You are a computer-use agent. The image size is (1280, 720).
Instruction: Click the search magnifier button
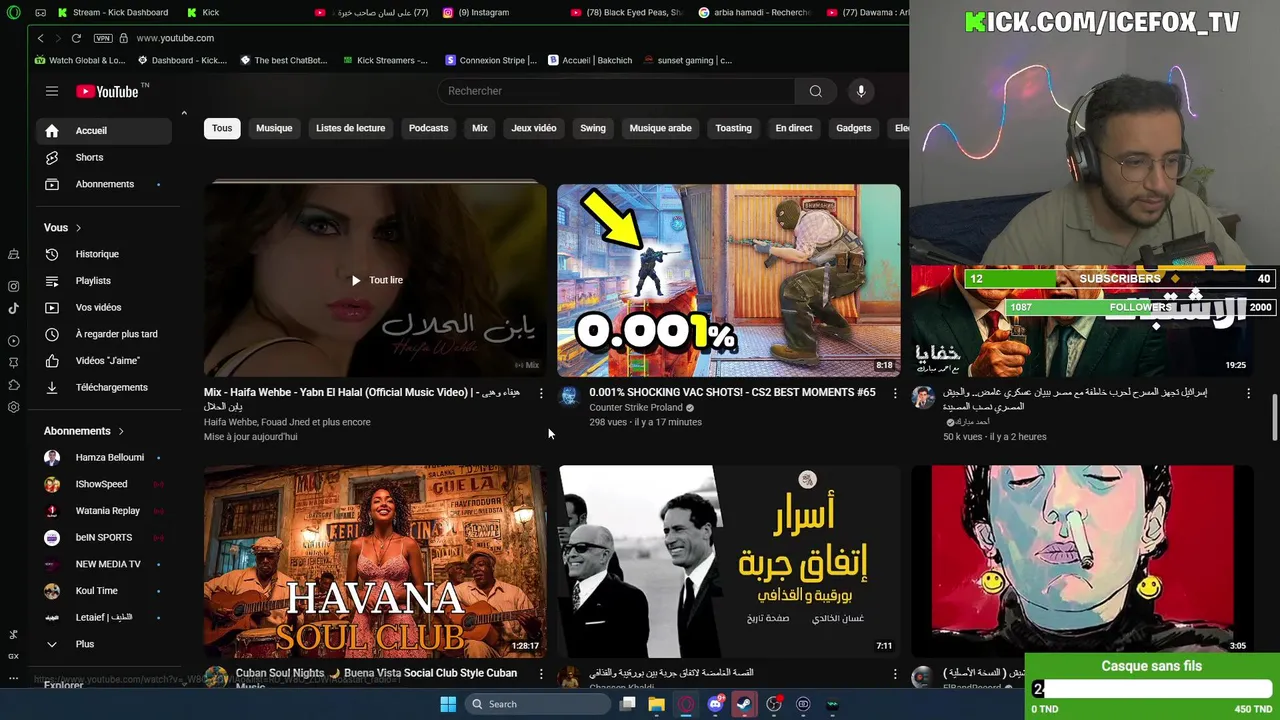point(816,91)
